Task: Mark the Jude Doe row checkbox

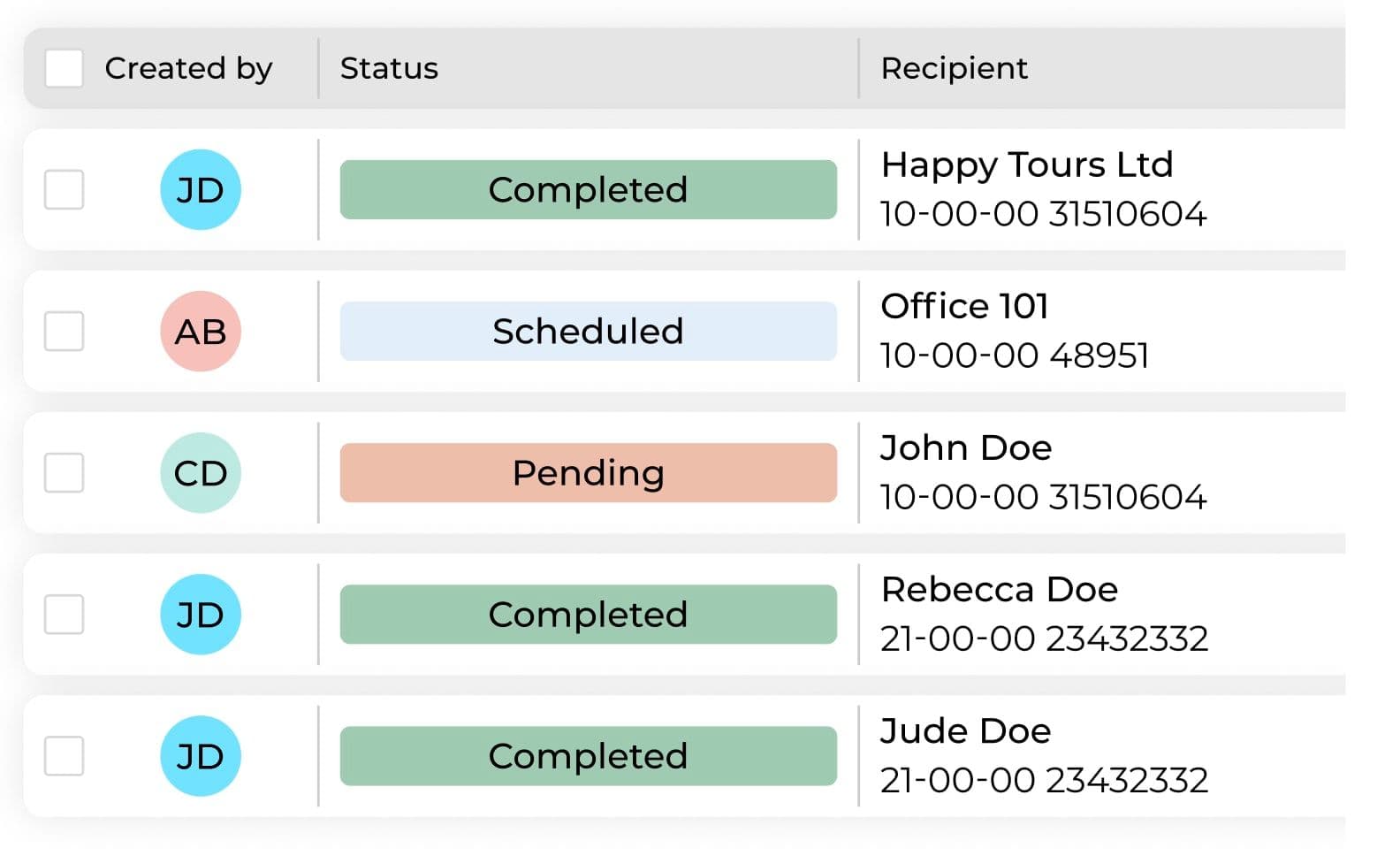Action: tap(65, 756)
